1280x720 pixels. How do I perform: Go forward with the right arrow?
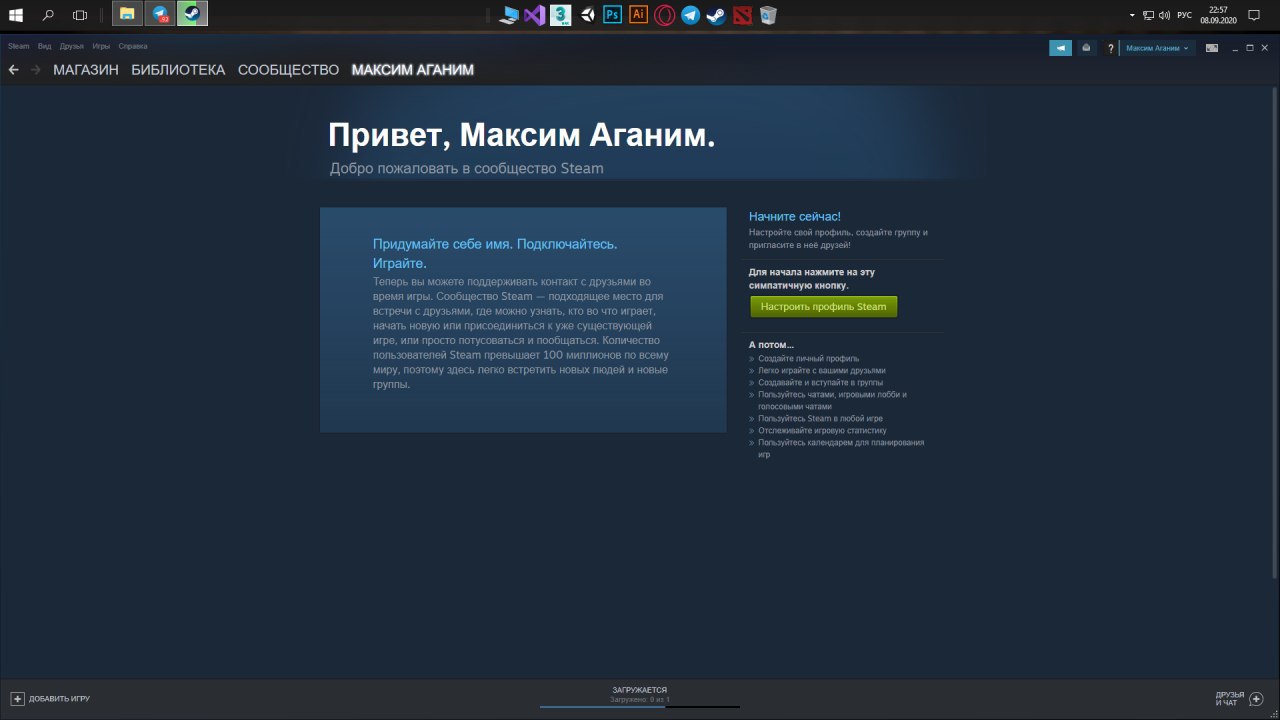[x=36, y=70]
